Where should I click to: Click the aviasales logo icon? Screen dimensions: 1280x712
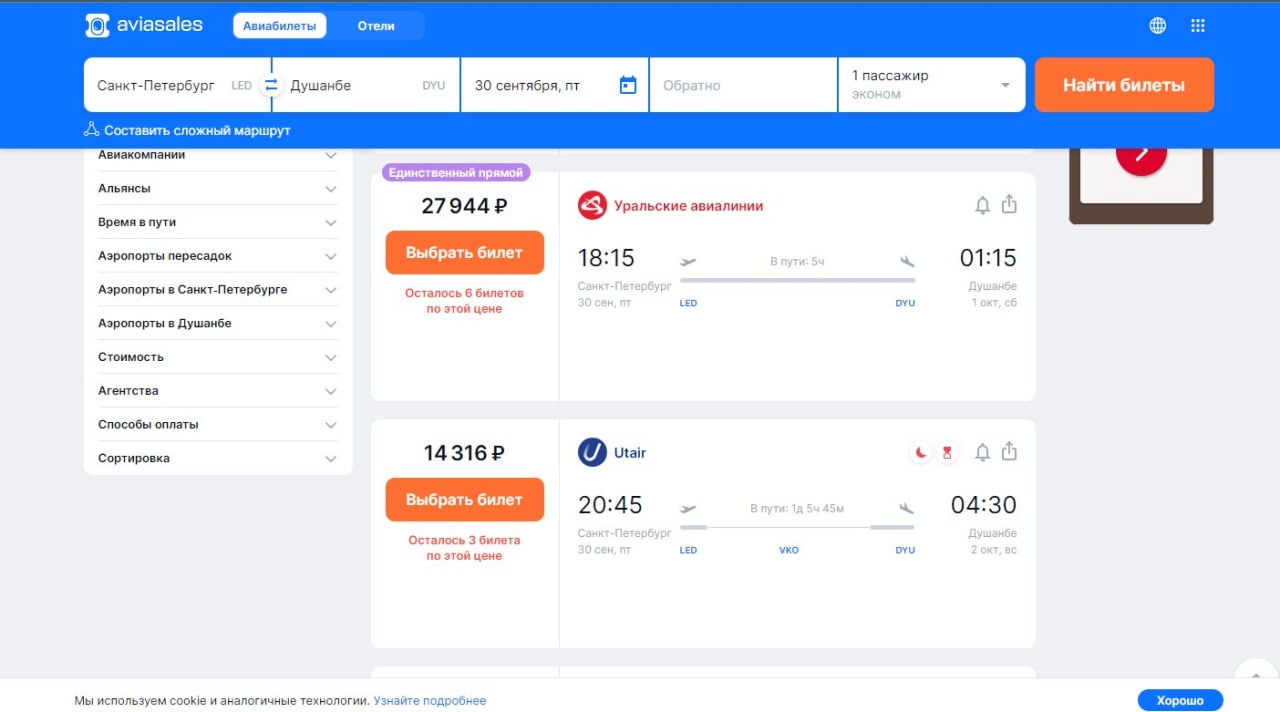point(97,26)
